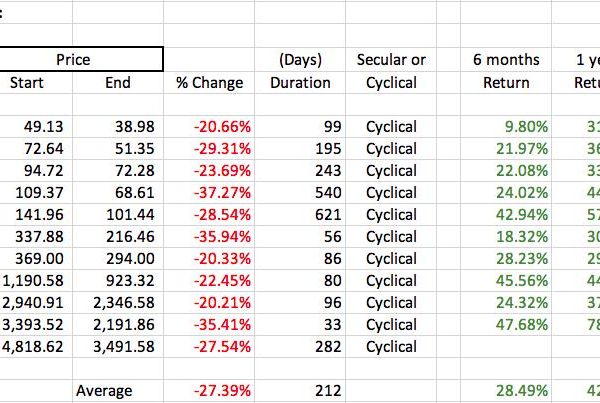Select the 6 months header cell

click(x=506, y=59)
